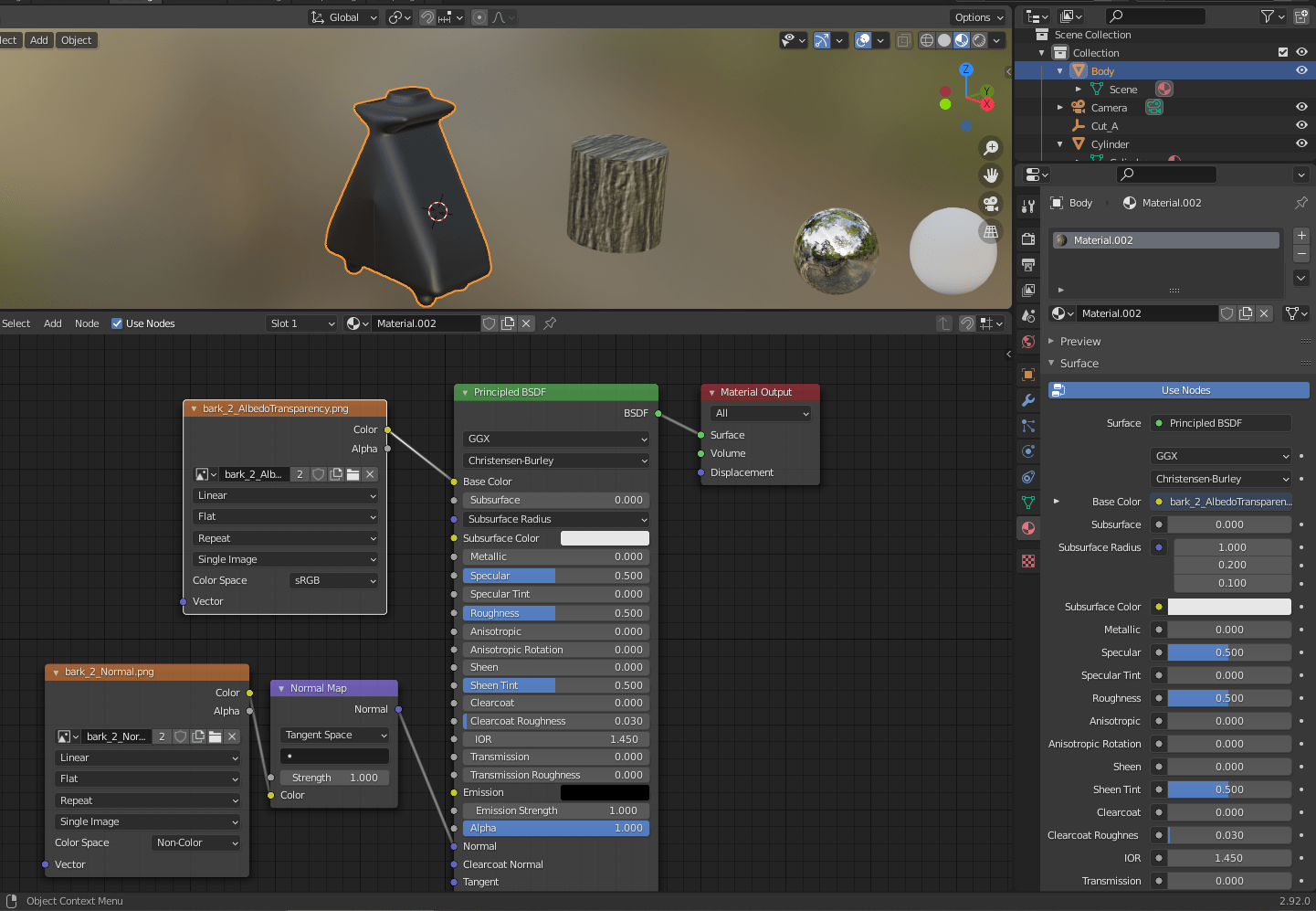Open the Modifier Properties tab

point(1028,400)
